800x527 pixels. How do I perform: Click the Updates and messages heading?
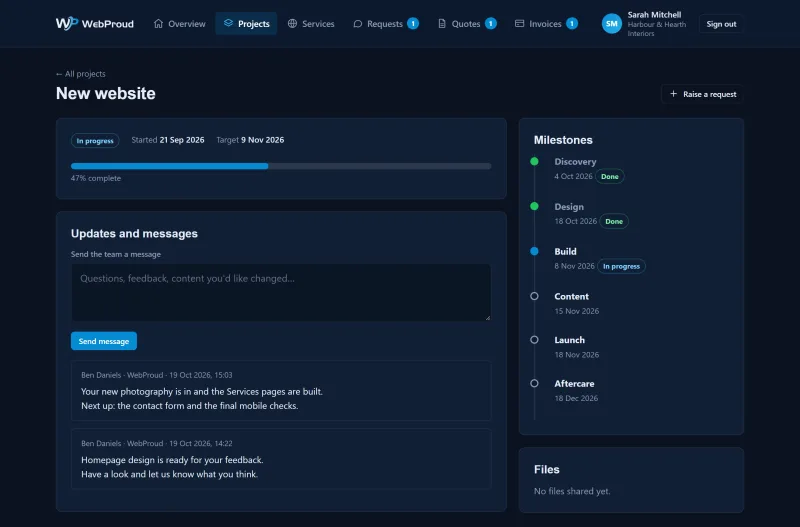134,233
